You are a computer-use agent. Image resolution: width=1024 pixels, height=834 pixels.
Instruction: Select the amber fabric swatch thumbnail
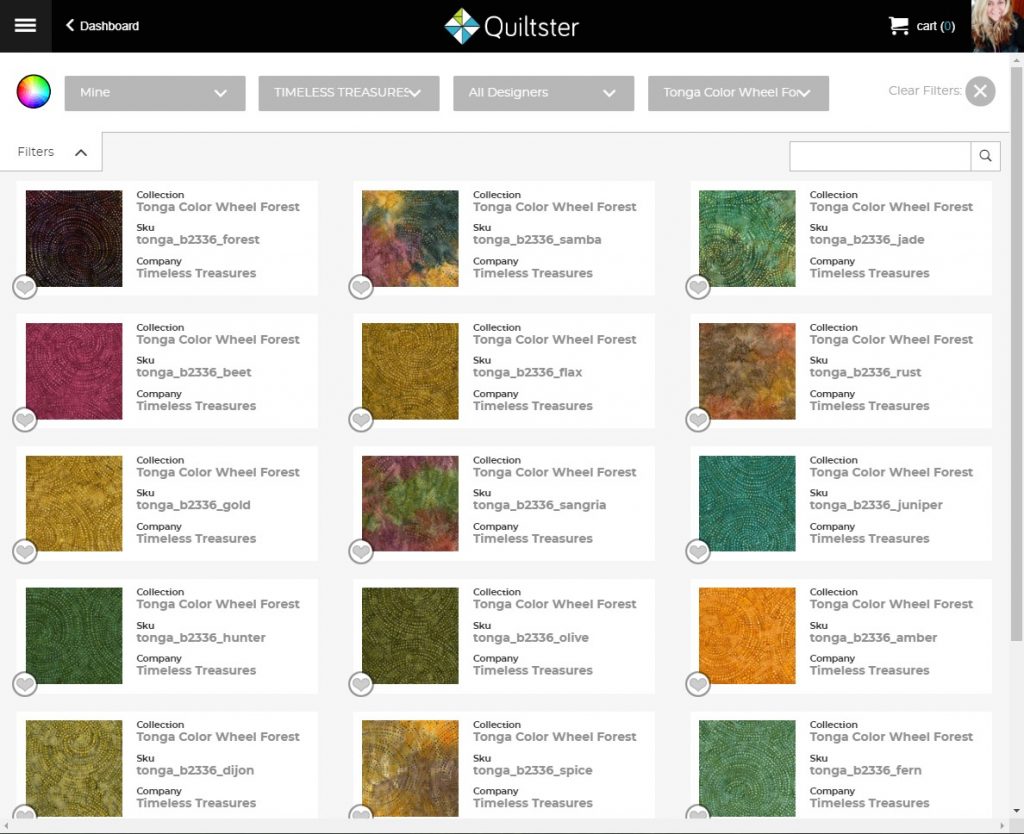[x=747, y=635]
